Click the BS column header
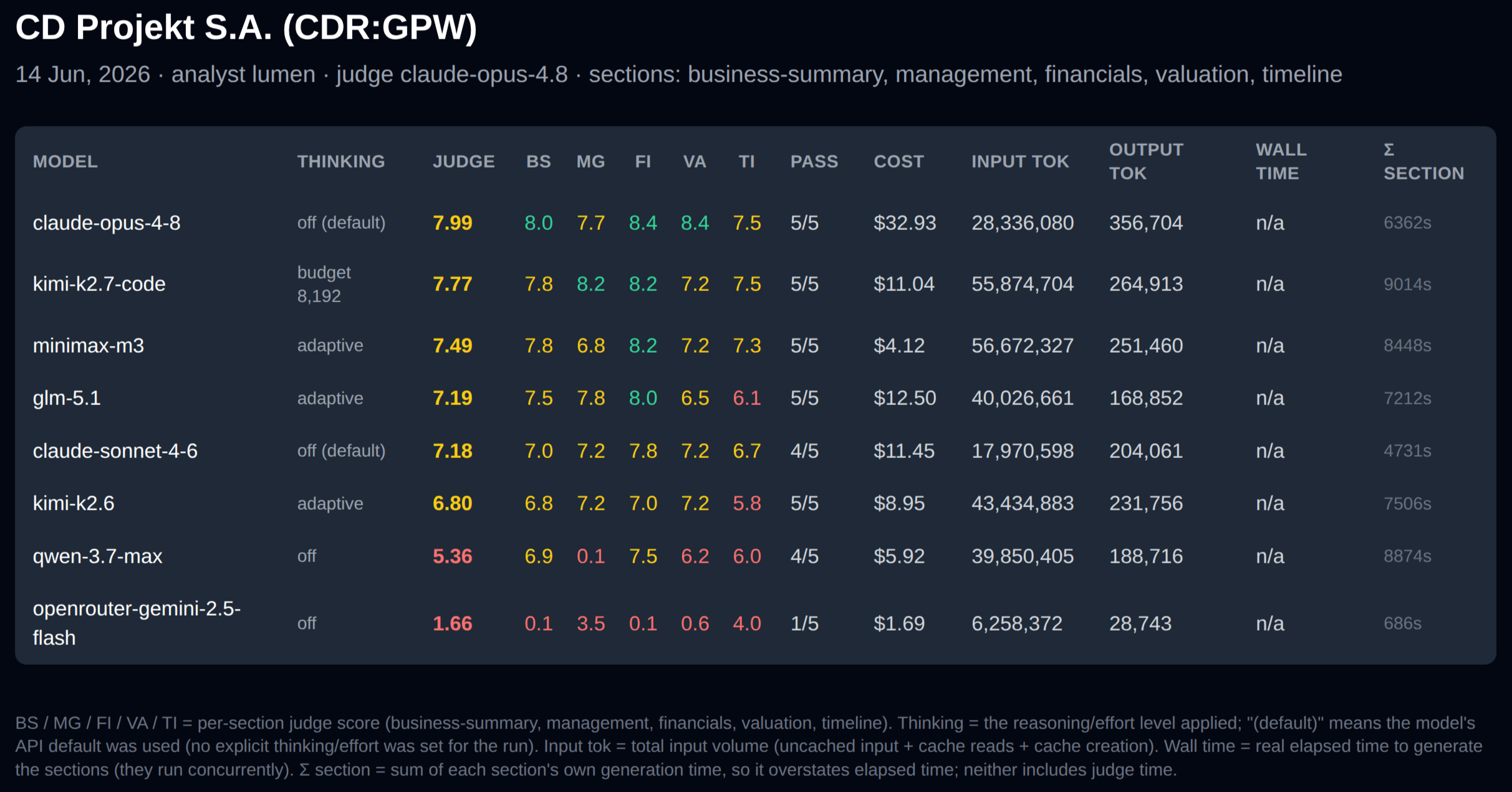Image resolution: width=1512 pixels, height=792 pixels. (x=538, y=161)
